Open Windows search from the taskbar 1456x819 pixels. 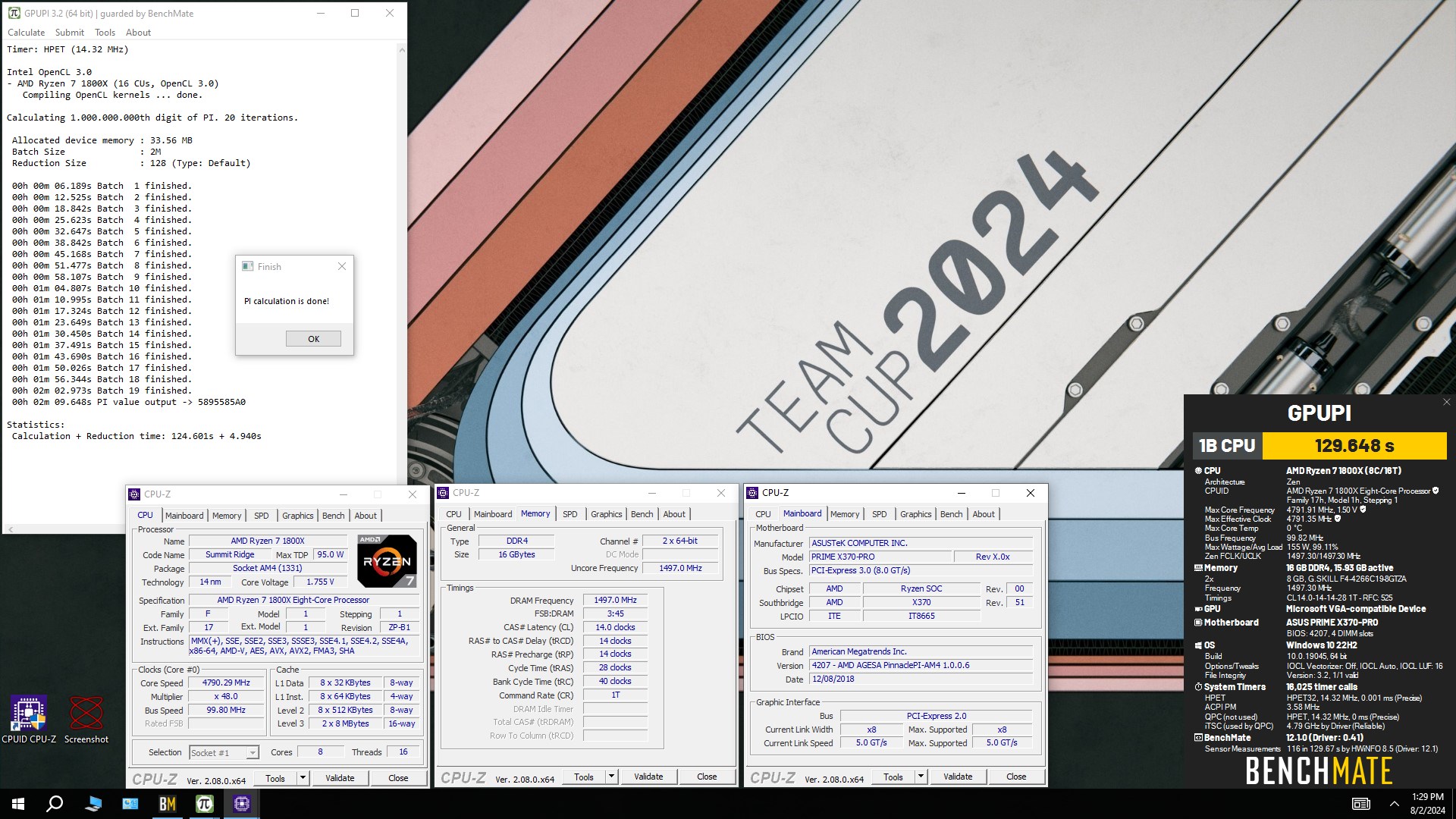tap(55, 804)
